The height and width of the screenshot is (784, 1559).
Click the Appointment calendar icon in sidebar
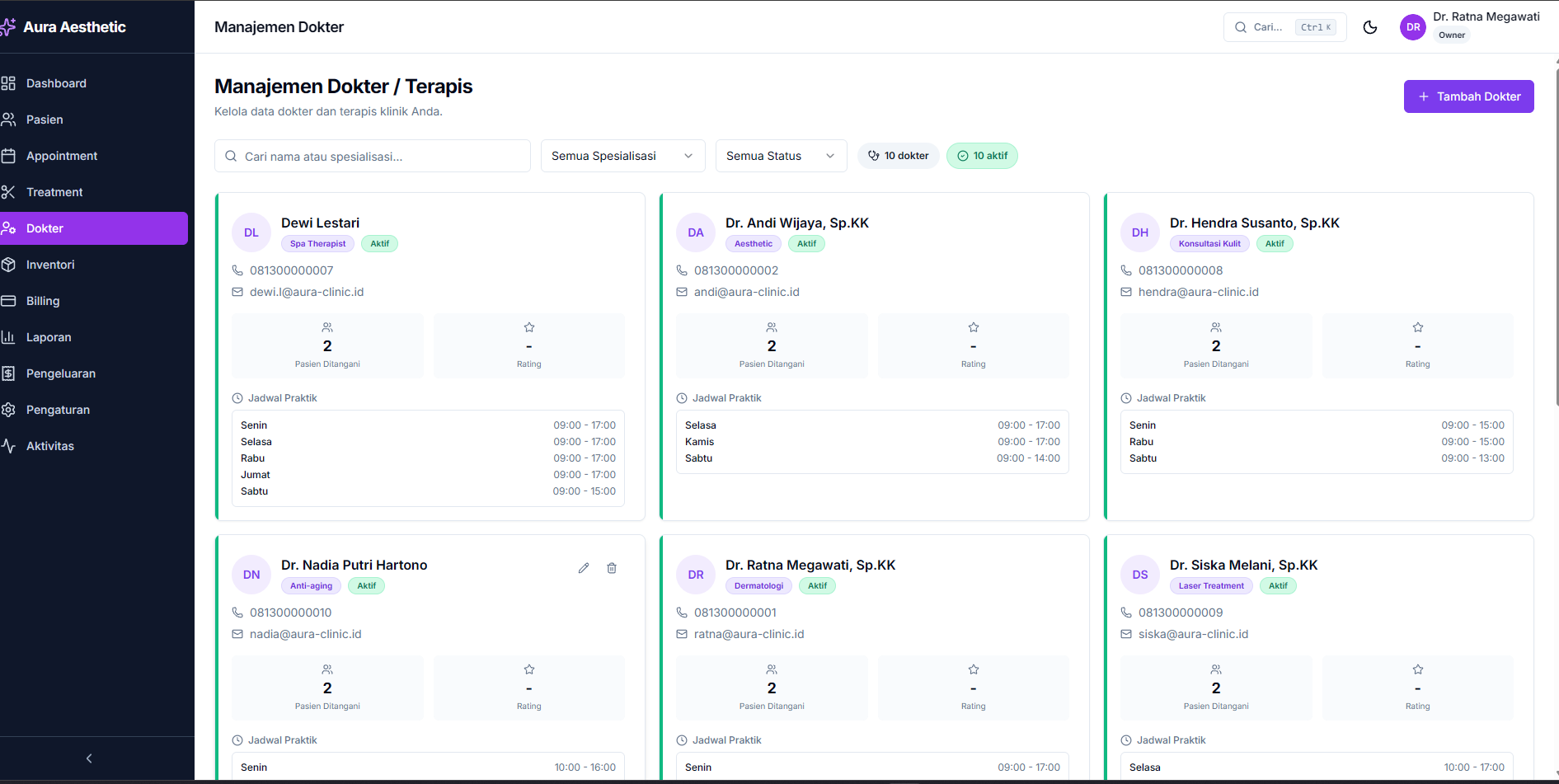point(9,156)
